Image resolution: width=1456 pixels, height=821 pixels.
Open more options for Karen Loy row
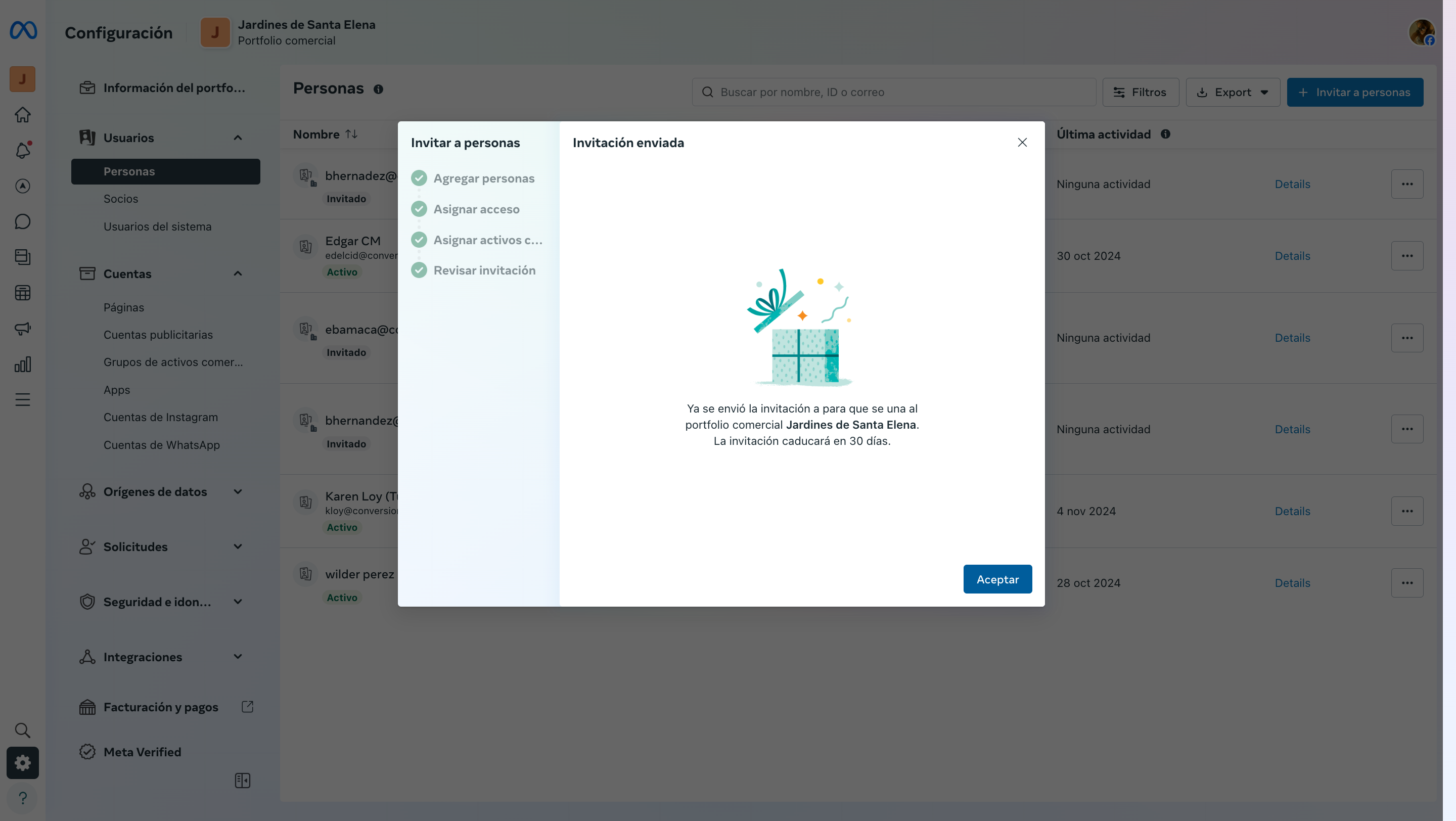[1407, 512]
